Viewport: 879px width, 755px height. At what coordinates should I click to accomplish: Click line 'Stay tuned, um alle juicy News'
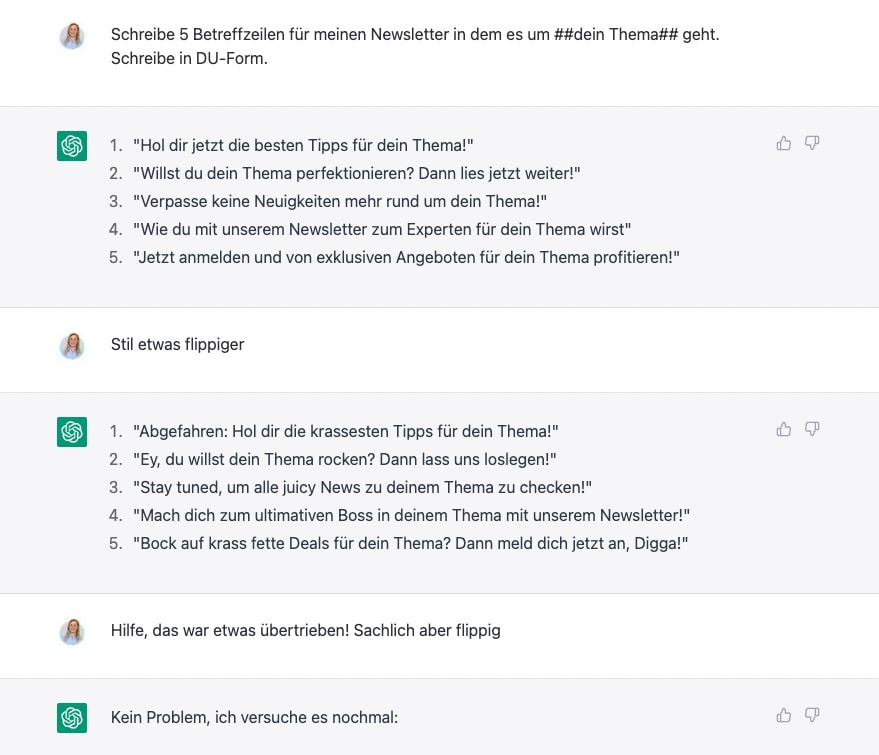362,487
